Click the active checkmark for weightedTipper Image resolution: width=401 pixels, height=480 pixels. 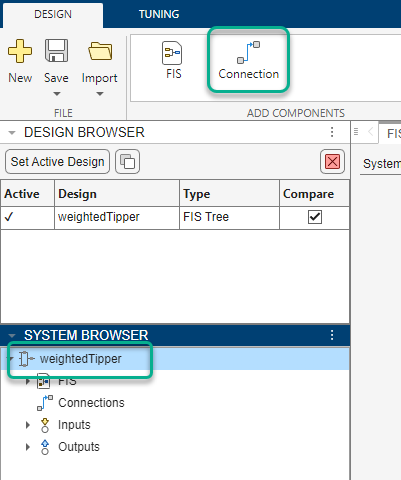(9, 217)
